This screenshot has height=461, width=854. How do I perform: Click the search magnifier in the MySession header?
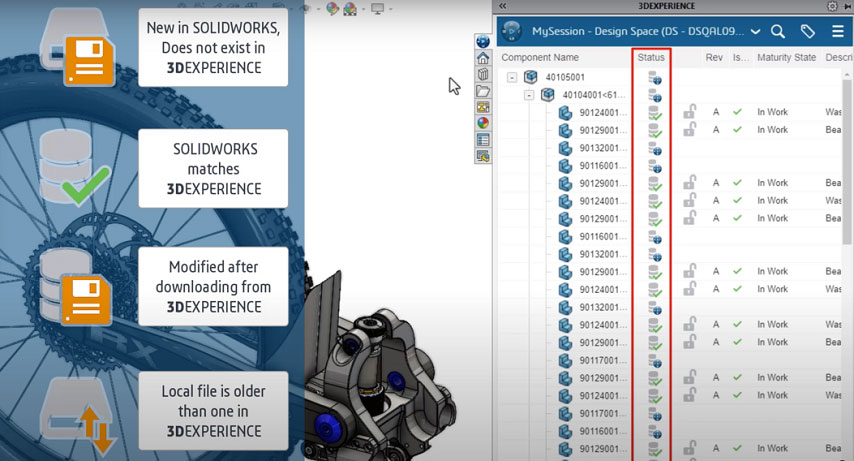pos(778,32)
